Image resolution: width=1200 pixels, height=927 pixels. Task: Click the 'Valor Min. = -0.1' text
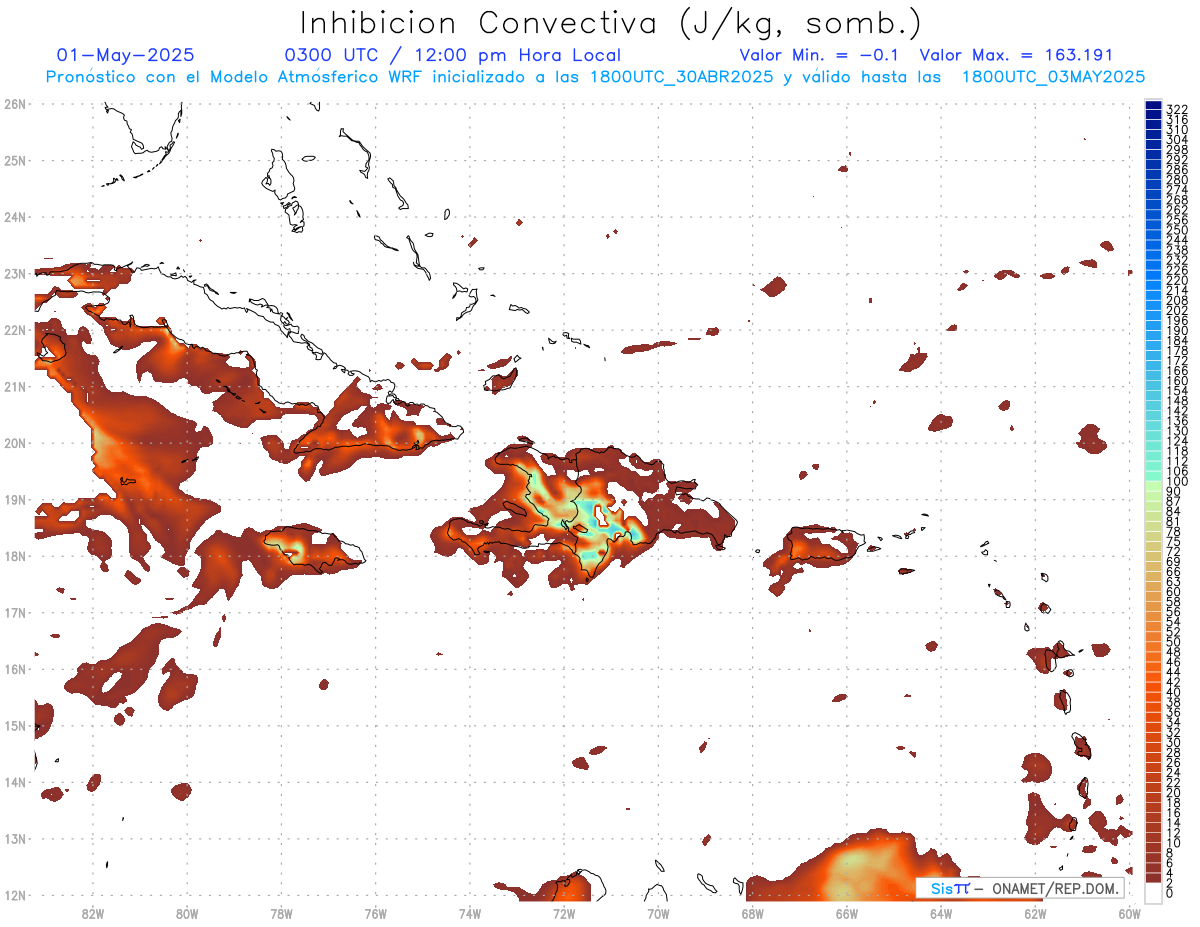coord(821,55)
